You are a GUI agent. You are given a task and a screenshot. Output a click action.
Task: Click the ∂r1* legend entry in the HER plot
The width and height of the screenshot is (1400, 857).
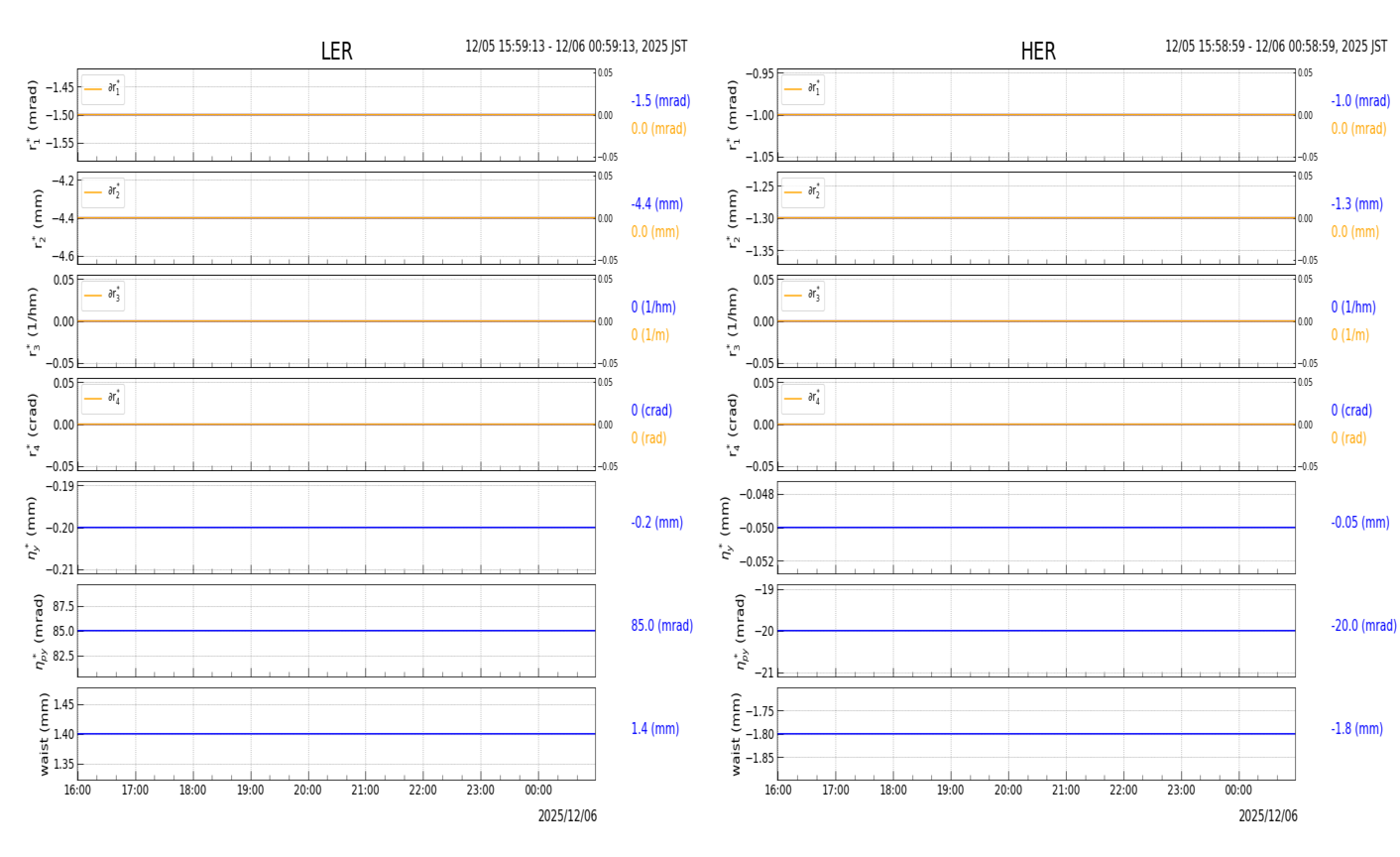point(803,89)
